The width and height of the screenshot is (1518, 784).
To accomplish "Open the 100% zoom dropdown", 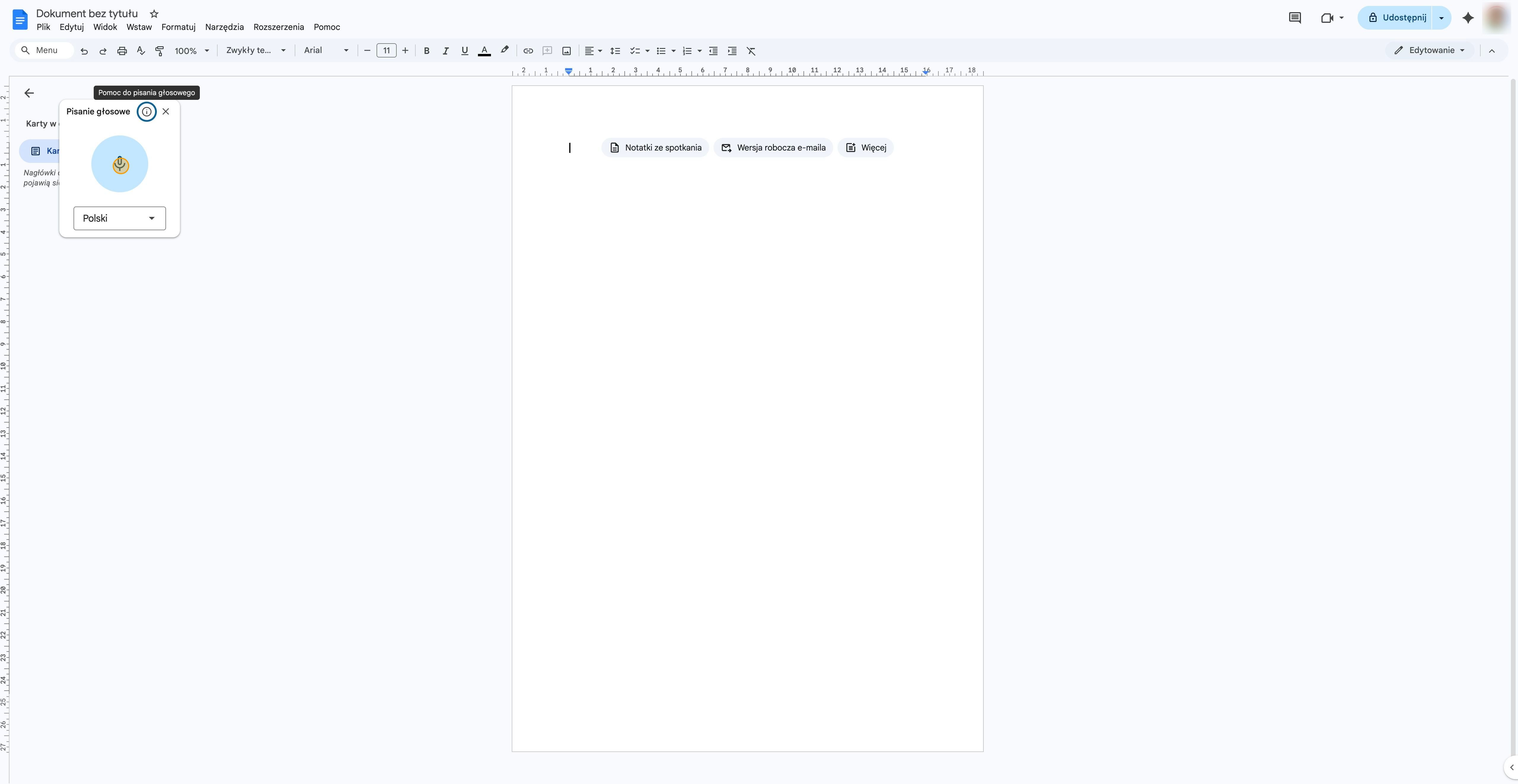I will (192, 51).
